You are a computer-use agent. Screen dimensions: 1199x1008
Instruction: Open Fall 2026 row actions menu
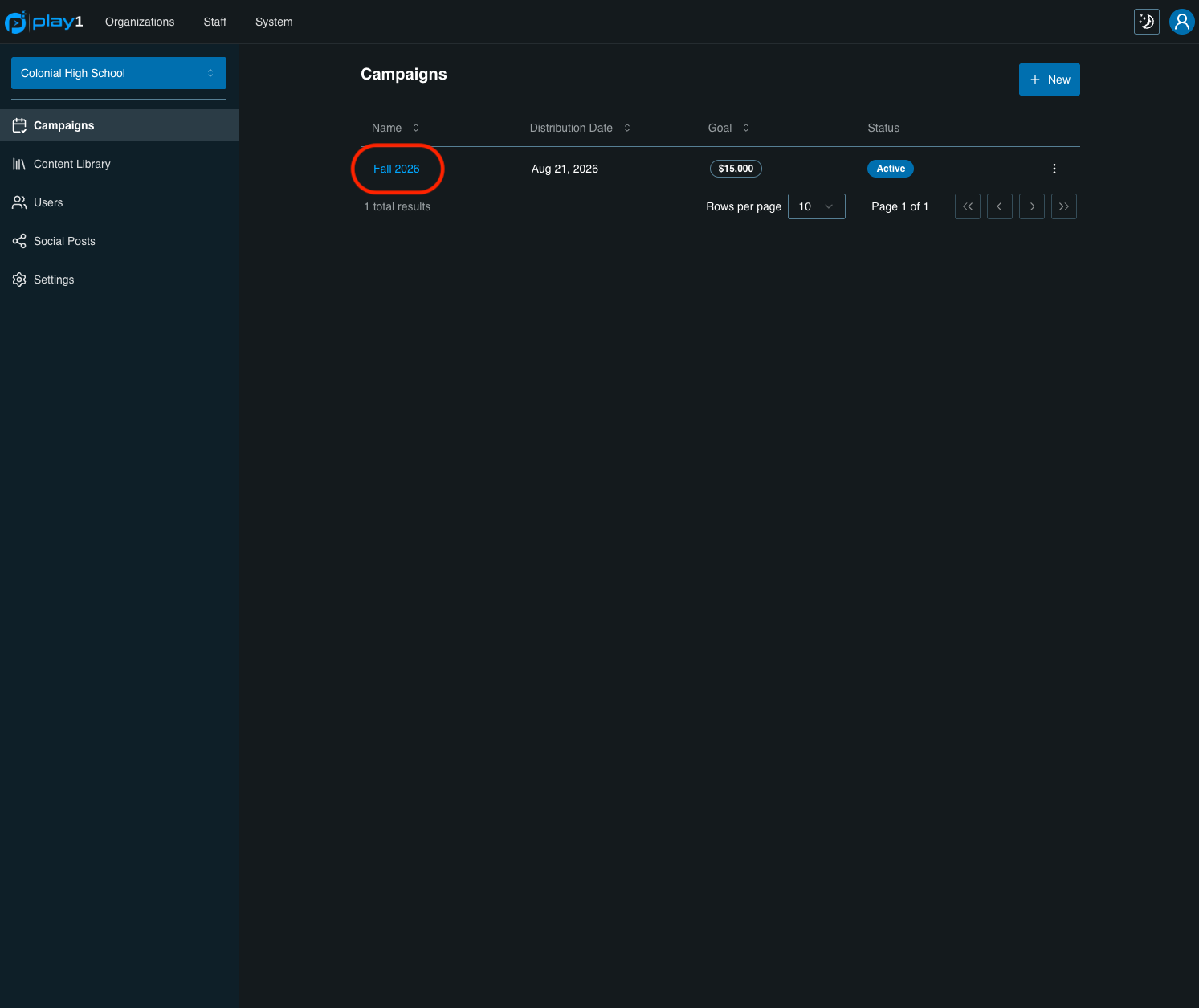1054,169
